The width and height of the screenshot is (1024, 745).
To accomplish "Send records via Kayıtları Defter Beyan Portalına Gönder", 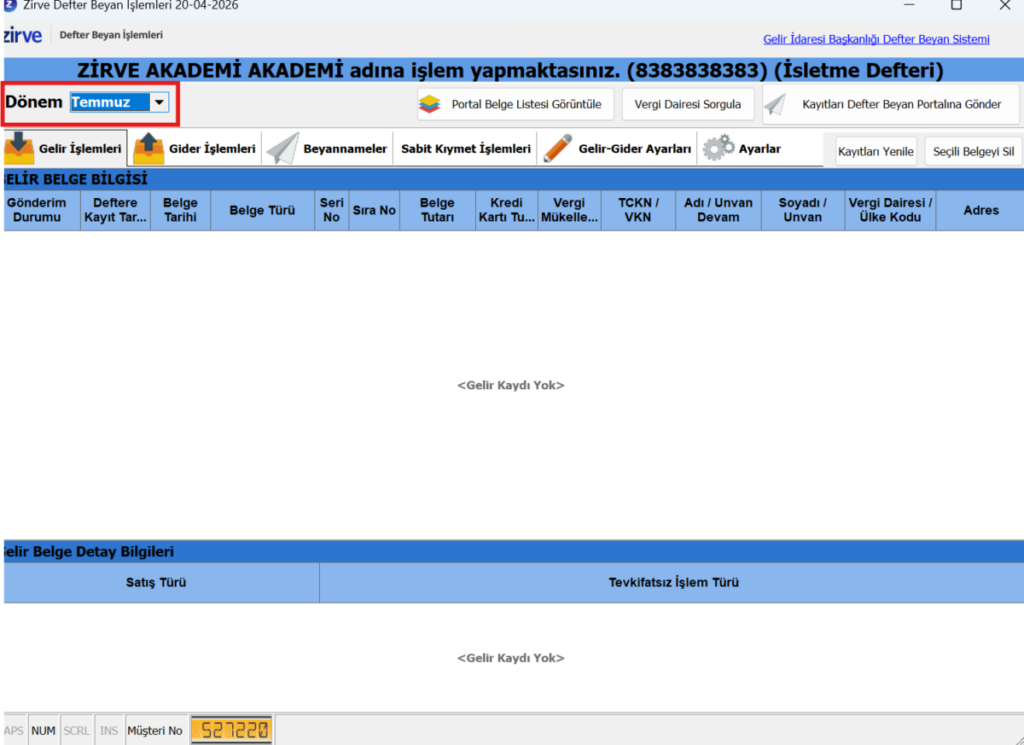I will (x=891, y=104).
